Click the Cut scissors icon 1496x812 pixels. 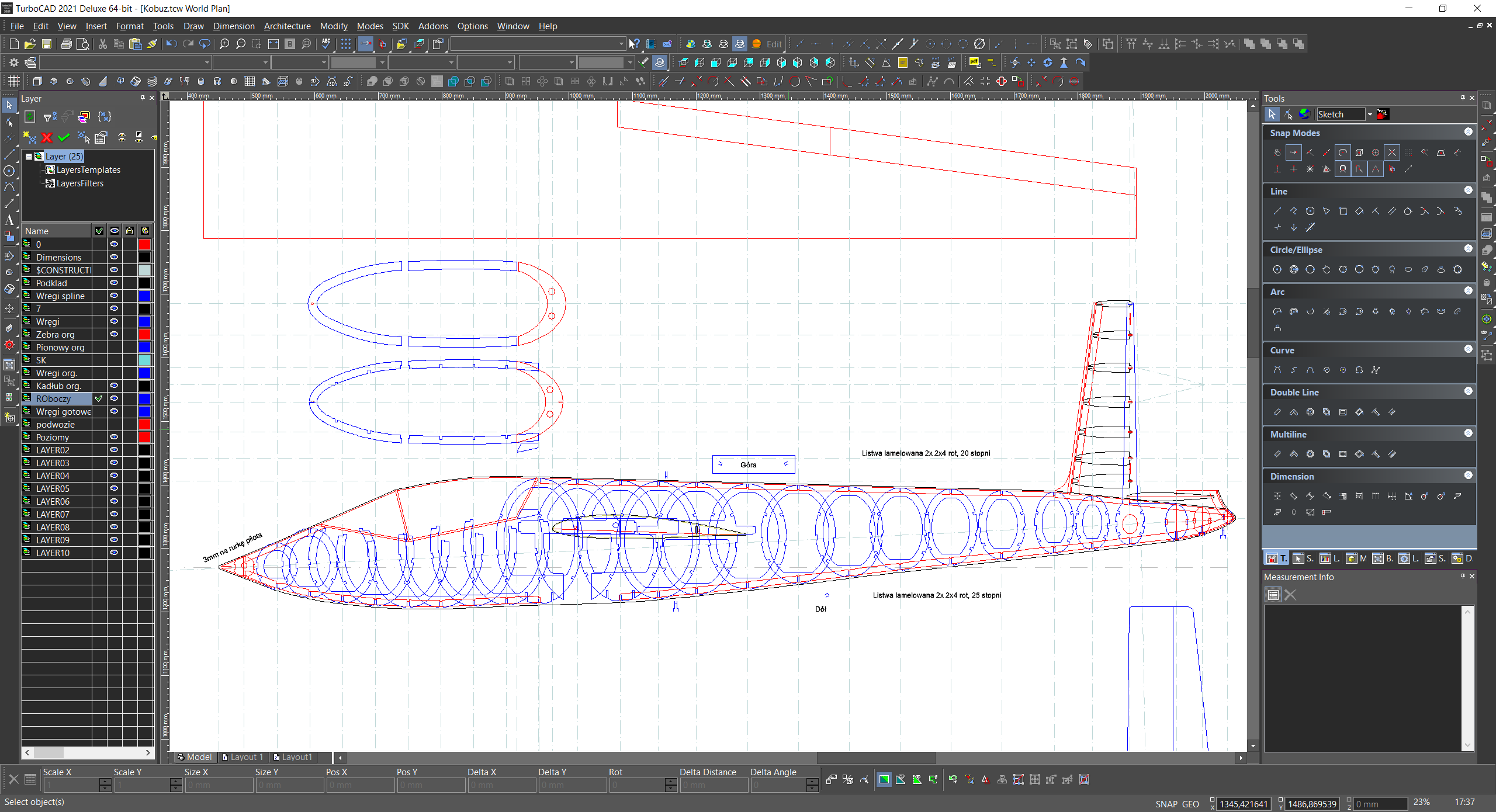point(103,44)
